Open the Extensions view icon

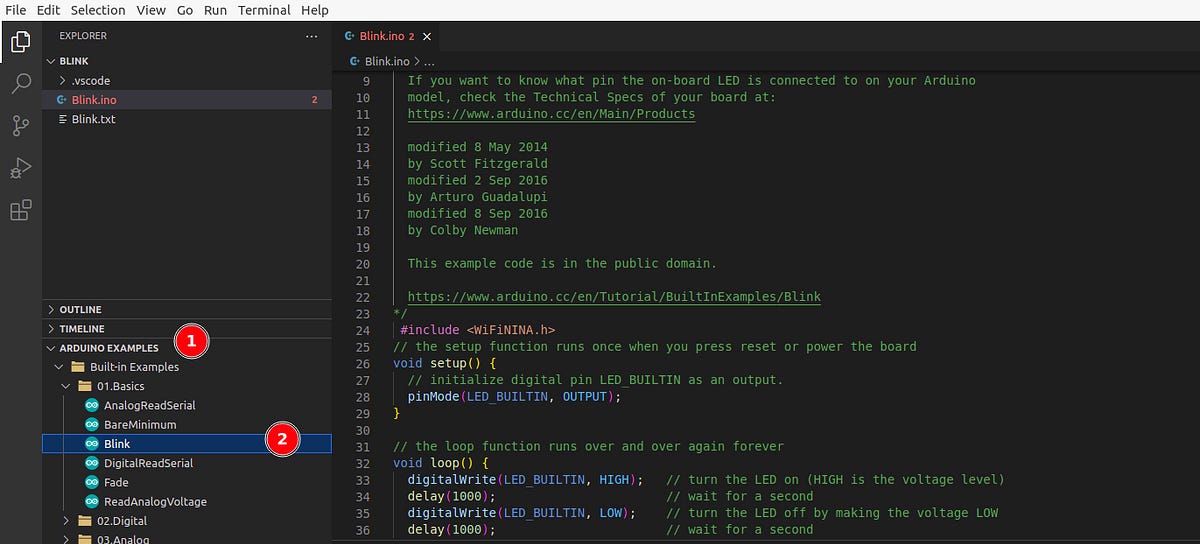point(20,210)
